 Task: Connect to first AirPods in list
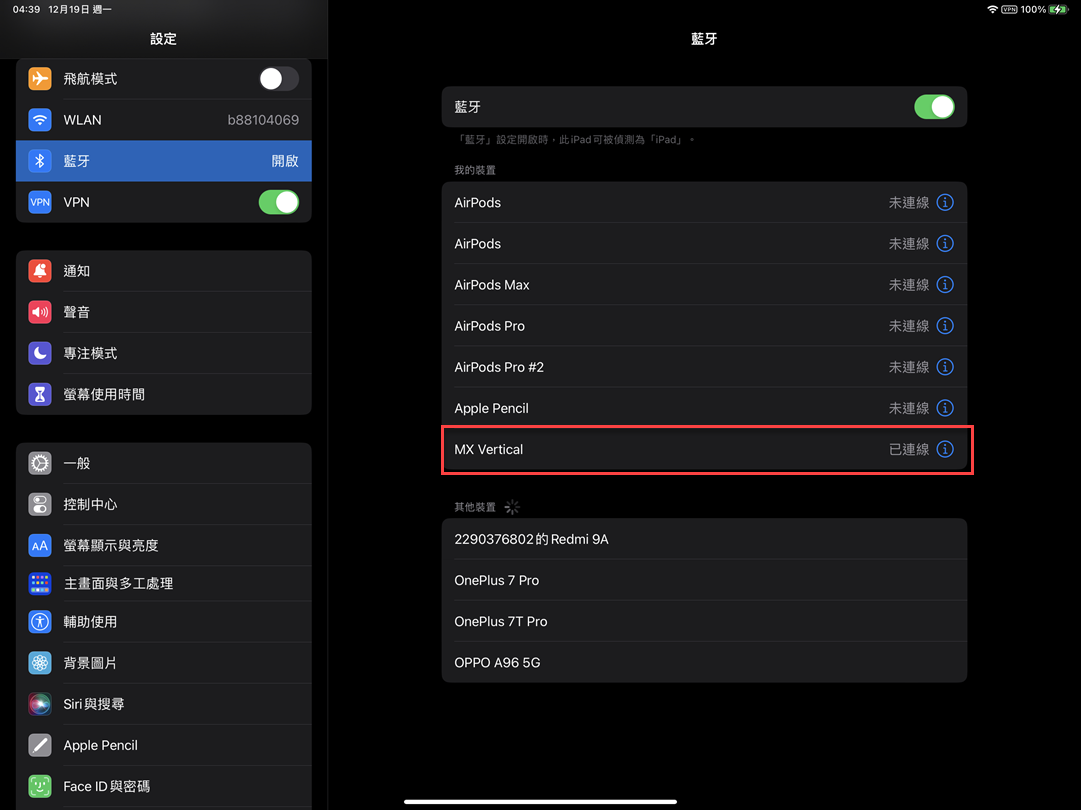(704, 203)
